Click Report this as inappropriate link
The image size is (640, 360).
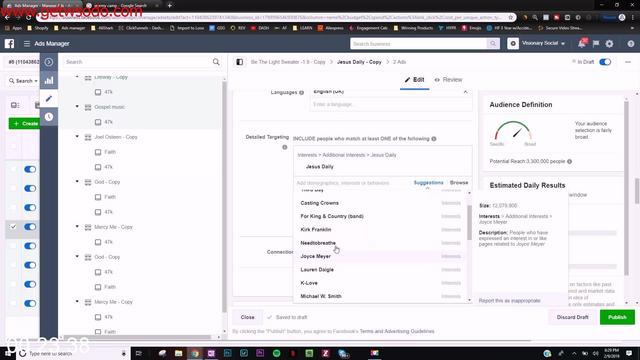(509, 300)
